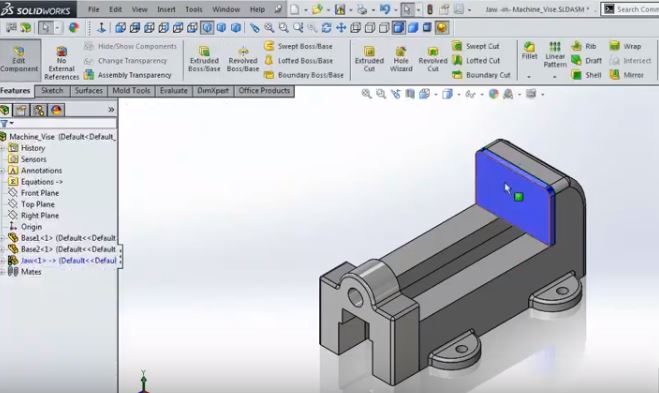Open the Apply Scene dropdown arrow
659x393 pixels.
519,94
